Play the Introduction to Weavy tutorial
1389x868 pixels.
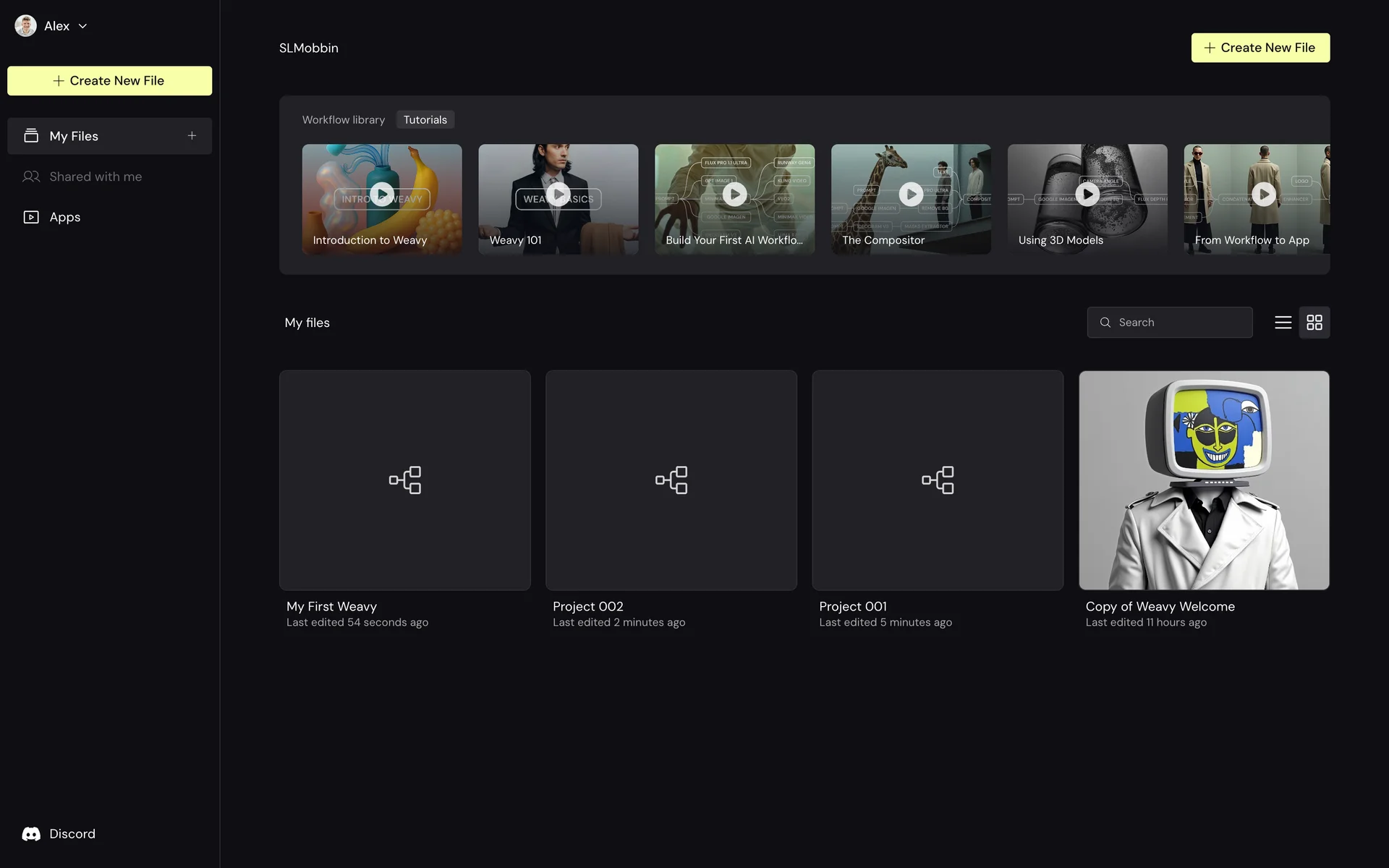[382, 194]
